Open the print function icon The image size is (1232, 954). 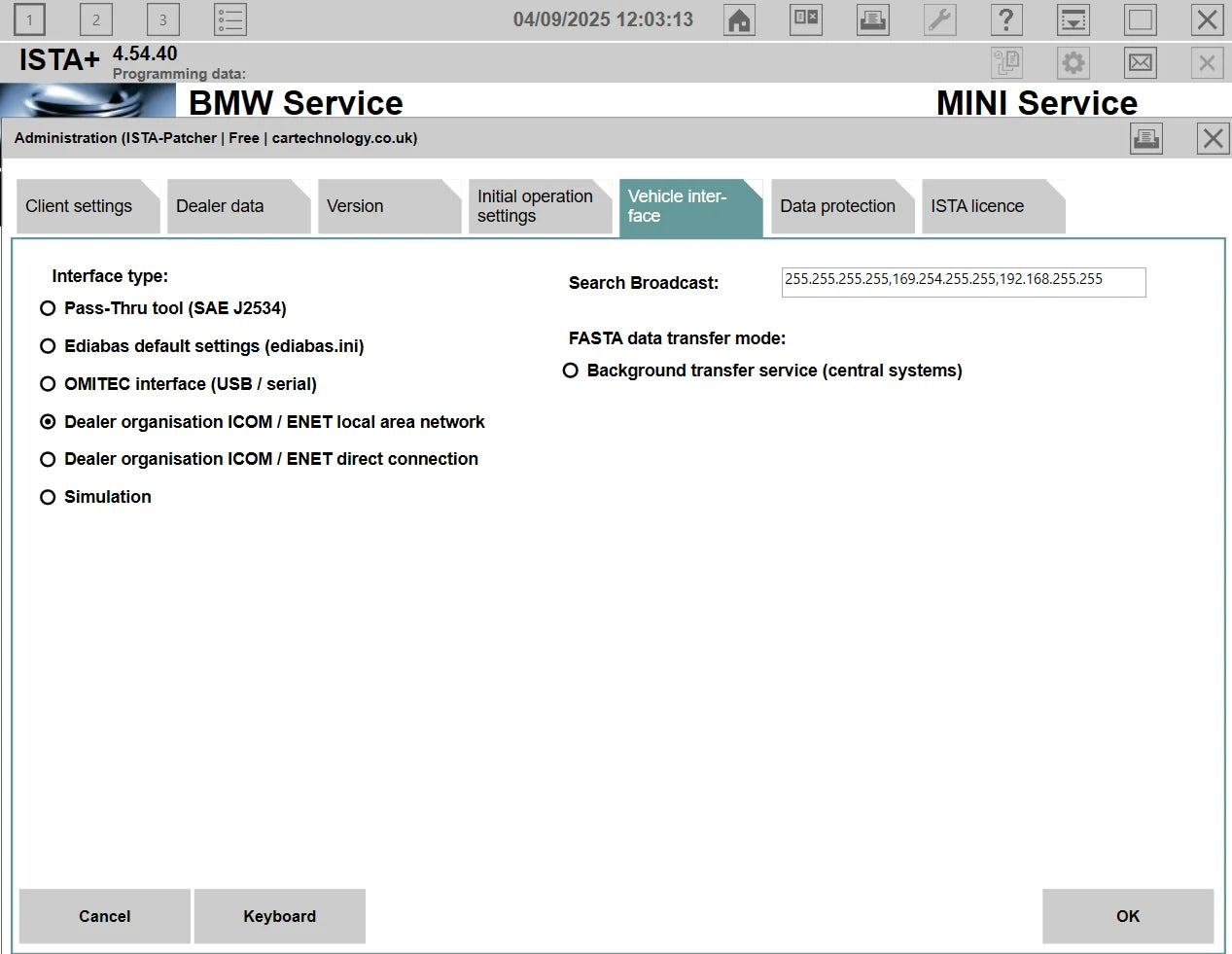[872, 19]
